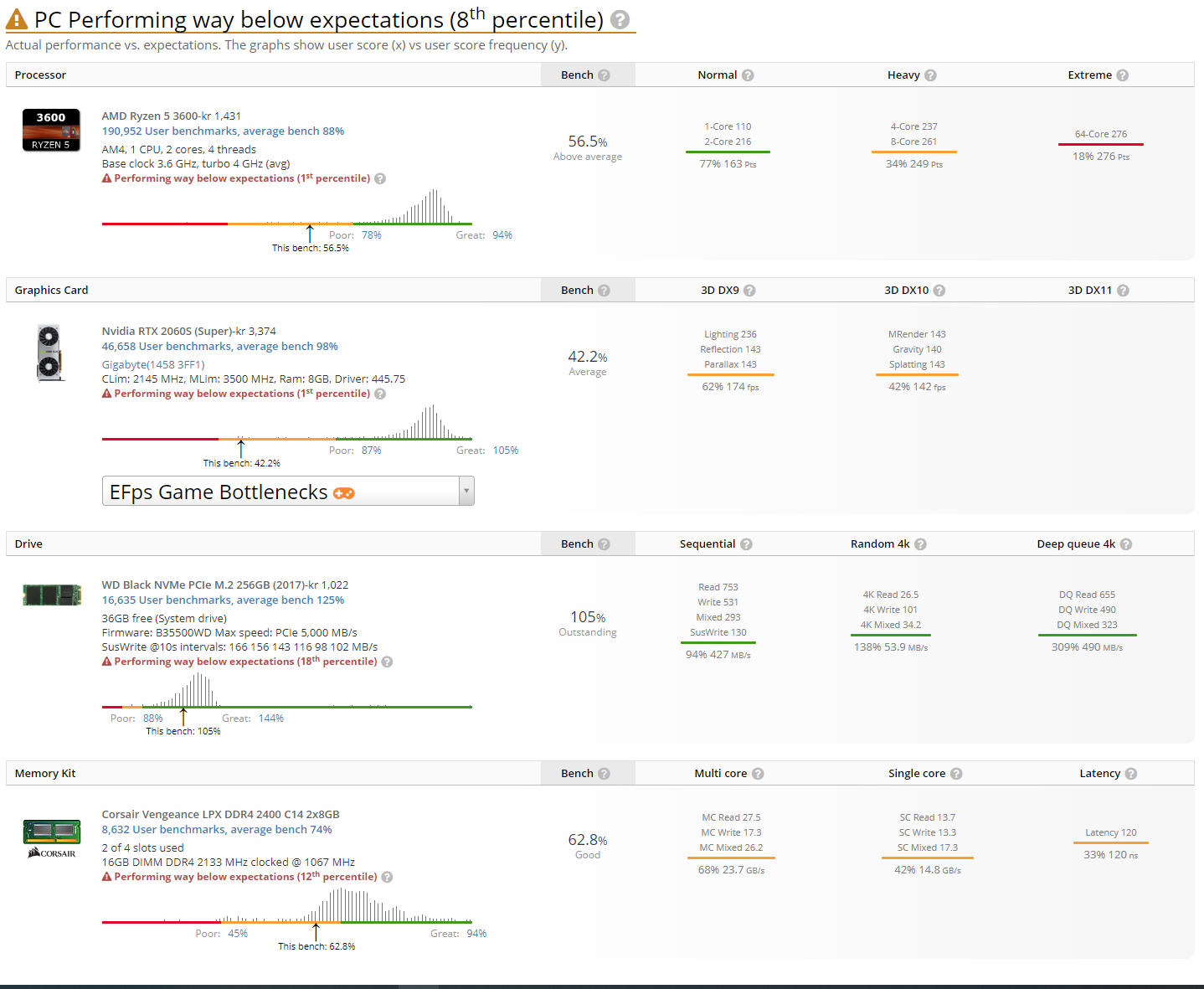Click the help icon next to 3D DX10

click(939, 291)
